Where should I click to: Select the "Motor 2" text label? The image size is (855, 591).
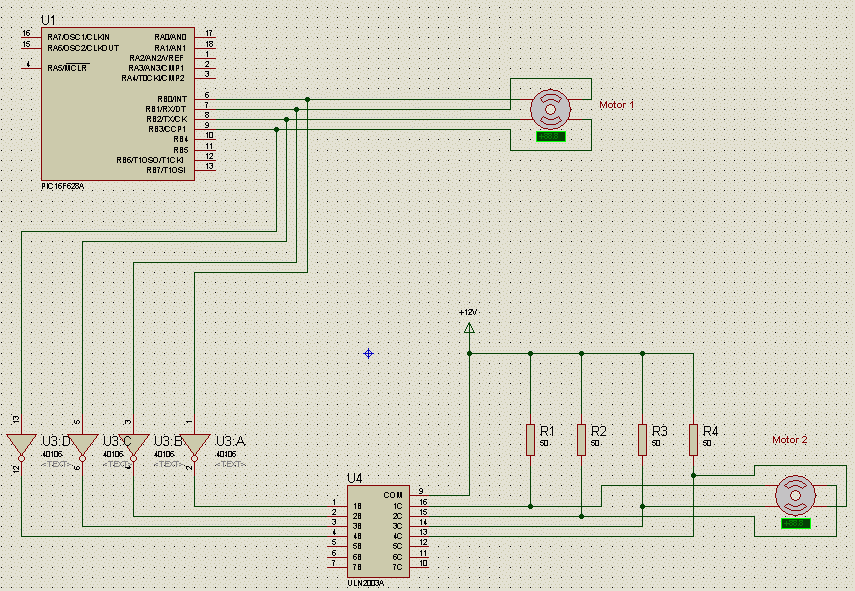[x=789, y=440]
